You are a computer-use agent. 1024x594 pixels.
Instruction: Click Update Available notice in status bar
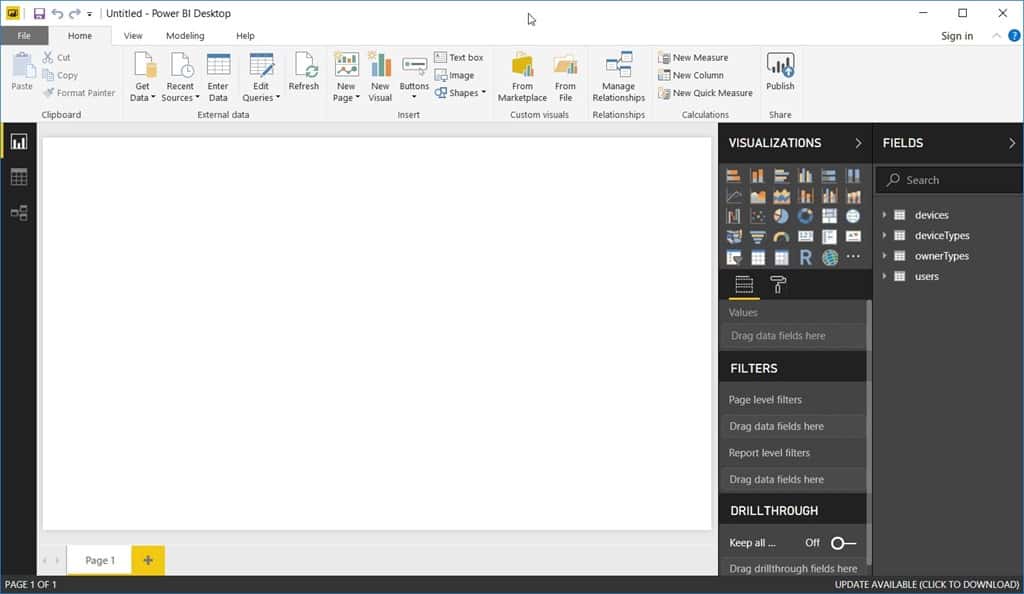pyautogui.click(x=927, y=584)
